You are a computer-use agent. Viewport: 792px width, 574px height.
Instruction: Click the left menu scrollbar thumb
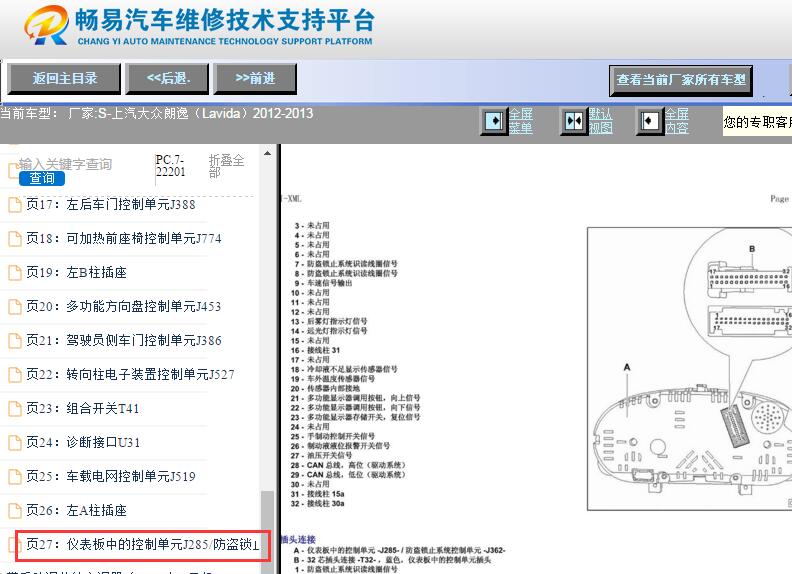267,531
